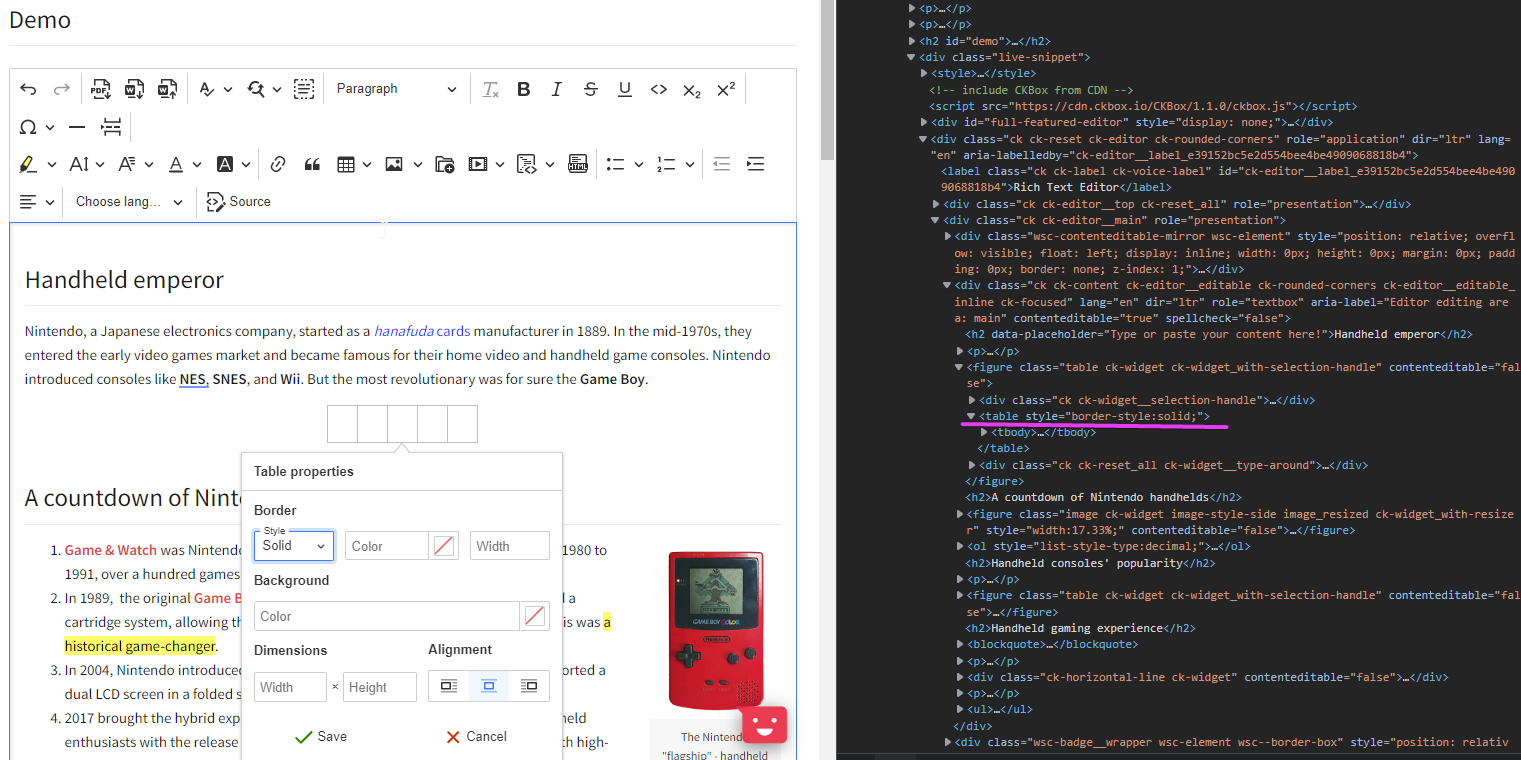Image resolution: width=1521 pixels, height=760 pixels.
Task: Open the hanafuda cards hyperlink
Action: (x=421, y=330)
